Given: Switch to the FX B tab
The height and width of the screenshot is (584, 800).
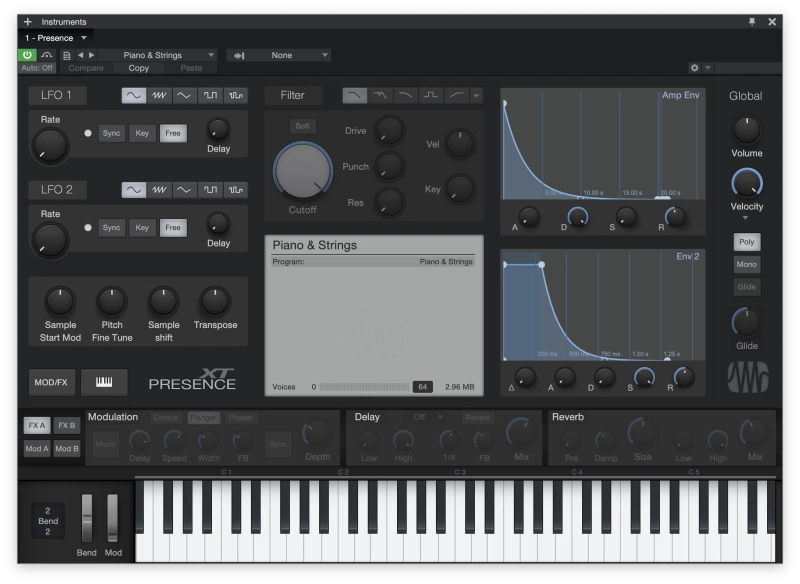Looking at the screenshot, I should tap(67, 425).
